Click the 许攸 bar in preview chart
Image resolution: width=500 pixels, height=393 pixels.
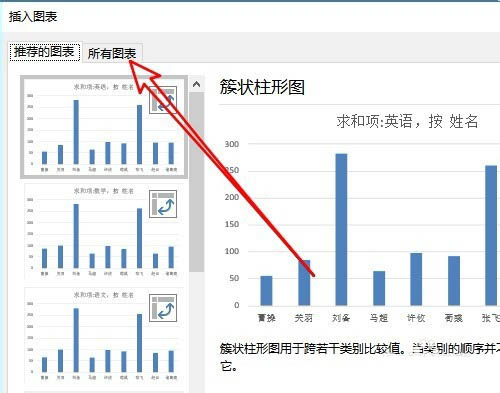point(416,279)
